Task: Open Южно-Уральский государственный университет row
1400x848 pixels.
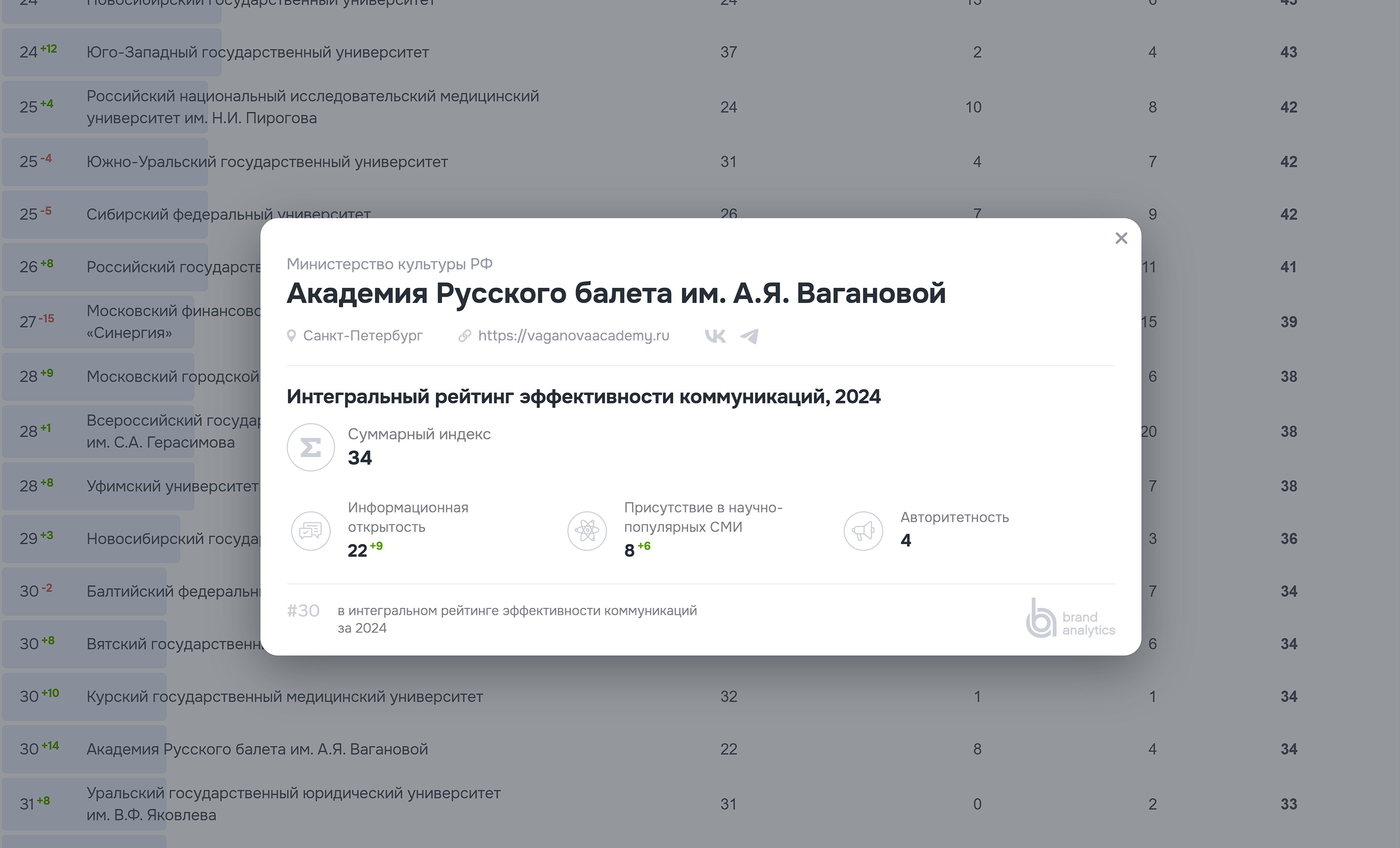Action: pos(700,162)
